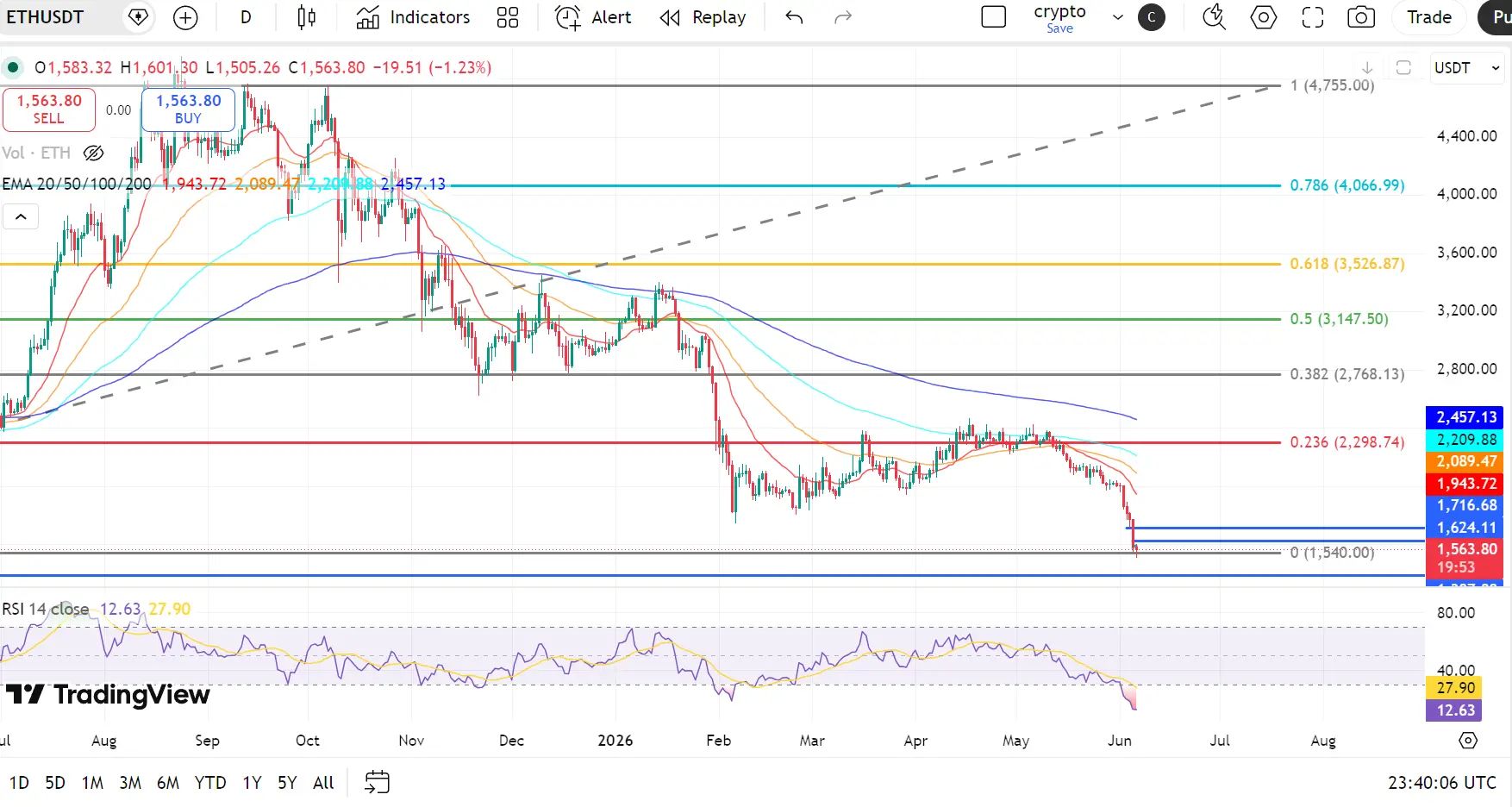Select the EMA 20/50/100/200 legend
This screenshot has height=807, width=1512.
coord(77,184)
